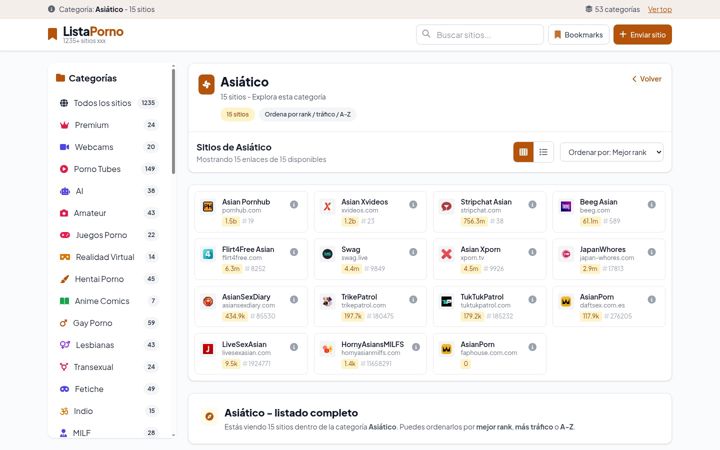Click the 434.9k traffic badge
Viewport: 720px width, 450px height.
coord(235,316)
